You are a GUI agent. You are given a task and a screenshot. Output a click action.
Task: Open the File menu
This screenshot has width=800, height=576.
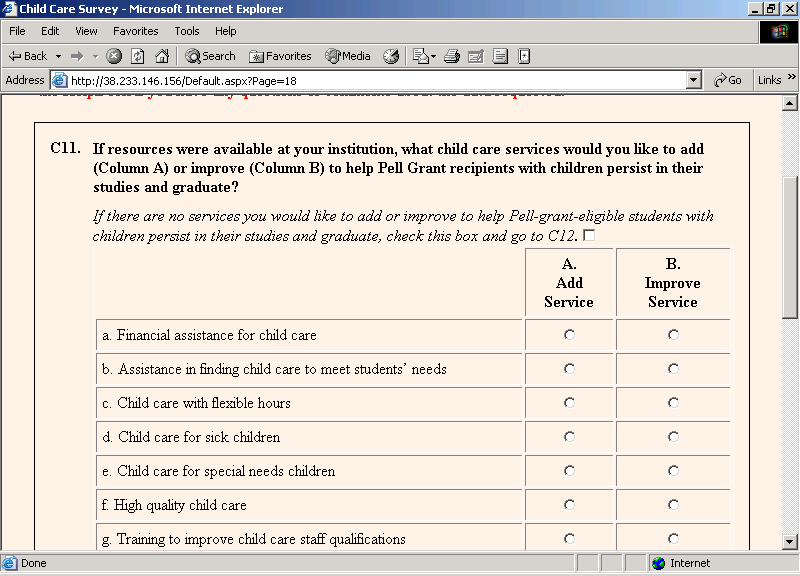click(17, 31)
